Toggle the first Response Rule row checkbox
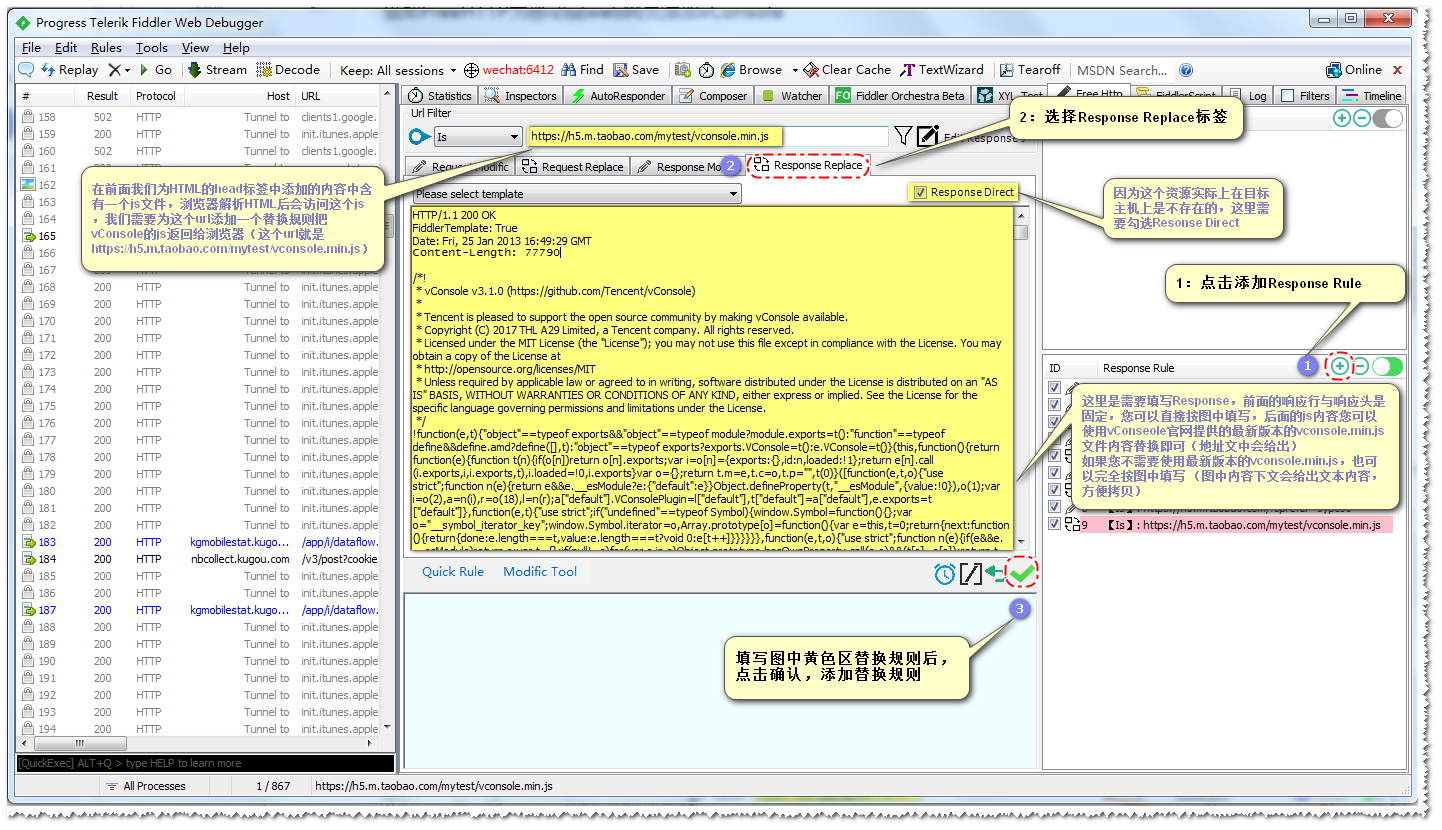Image resolution: width=1442 pixels, height=830 pixels. (1053, 388)
